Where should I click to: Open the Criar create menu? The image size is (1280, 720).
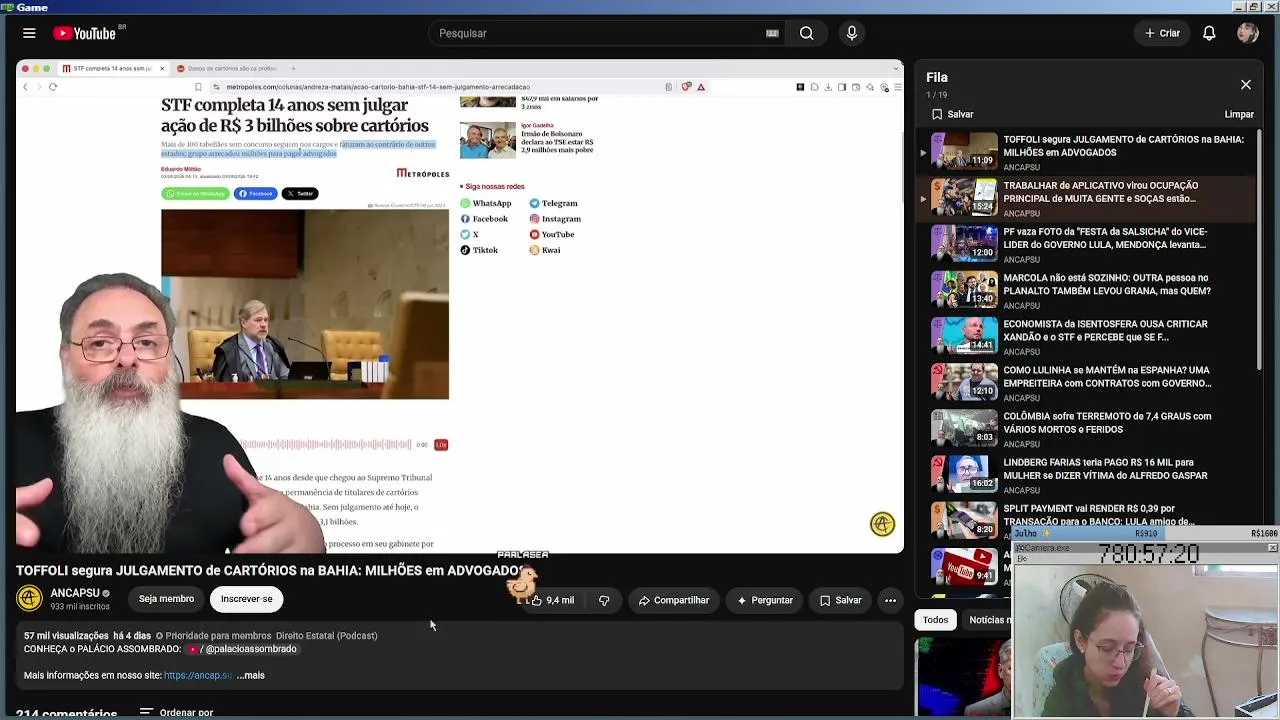(1162, 33)
